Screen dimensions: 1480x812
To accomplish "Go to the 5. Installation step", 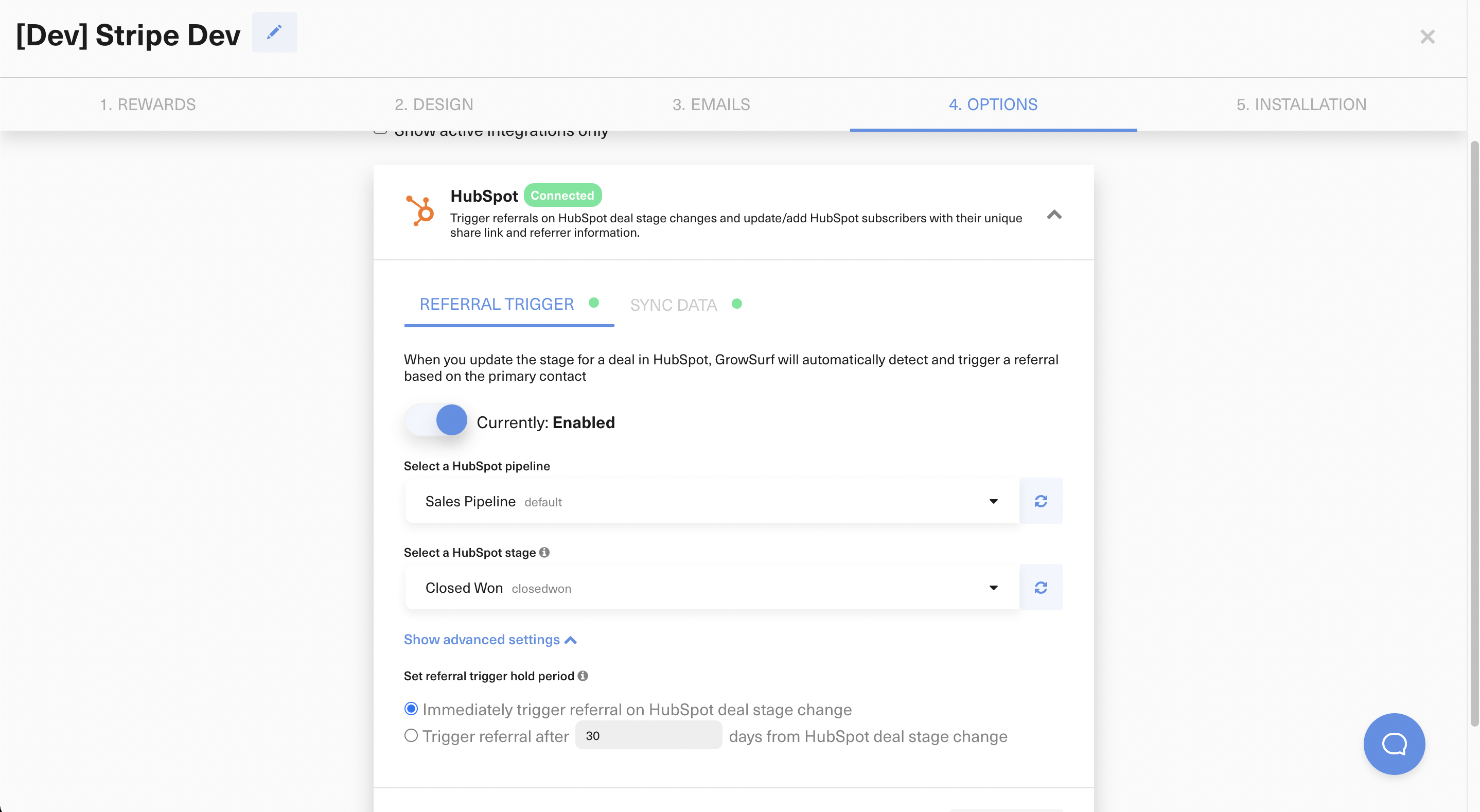I will [x=1301, y=104].
